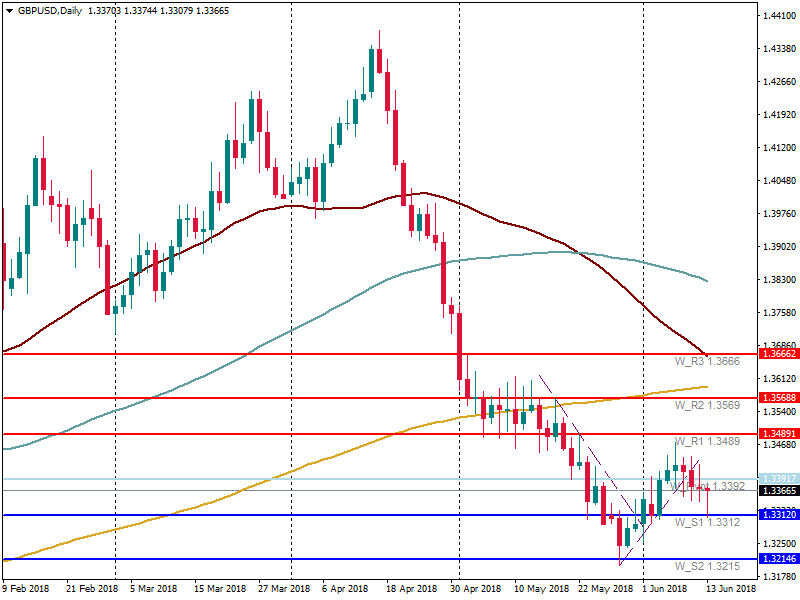Click the right end of the gold moving average
This screenshot has width=800, height=600.
707,386
